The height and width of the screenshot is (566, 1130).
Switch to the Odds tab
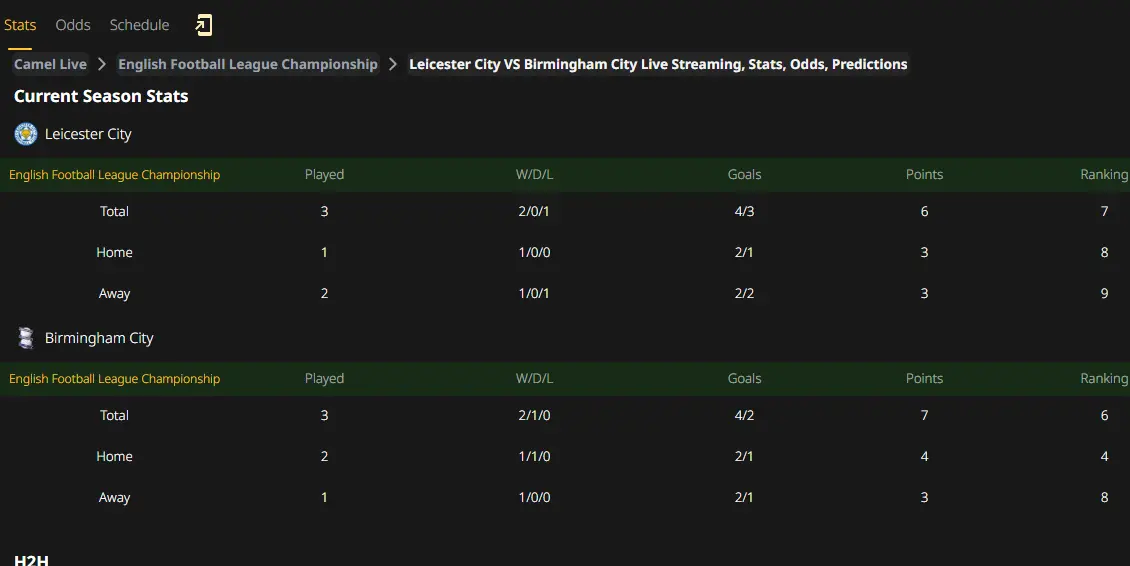pyautogui.click(x=73, y=25)
